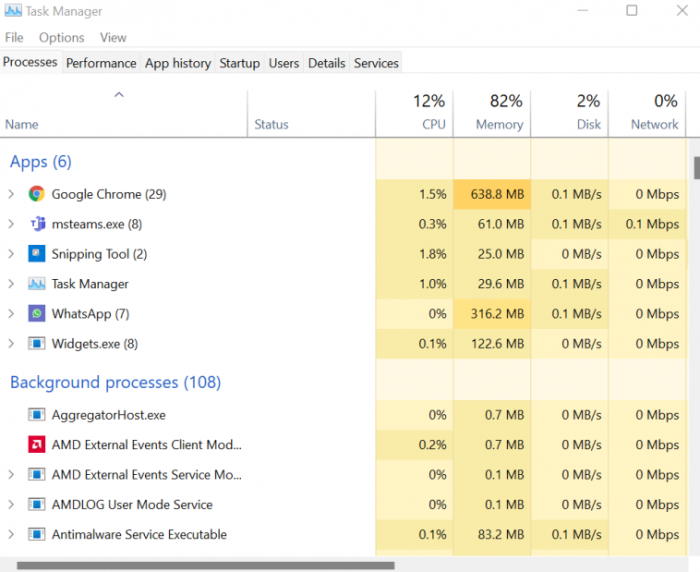Viewport: 700px width, 572px height.
Task: Click Chrome's 638.8 MB memory cell
Action: click(x=492, y=194)
